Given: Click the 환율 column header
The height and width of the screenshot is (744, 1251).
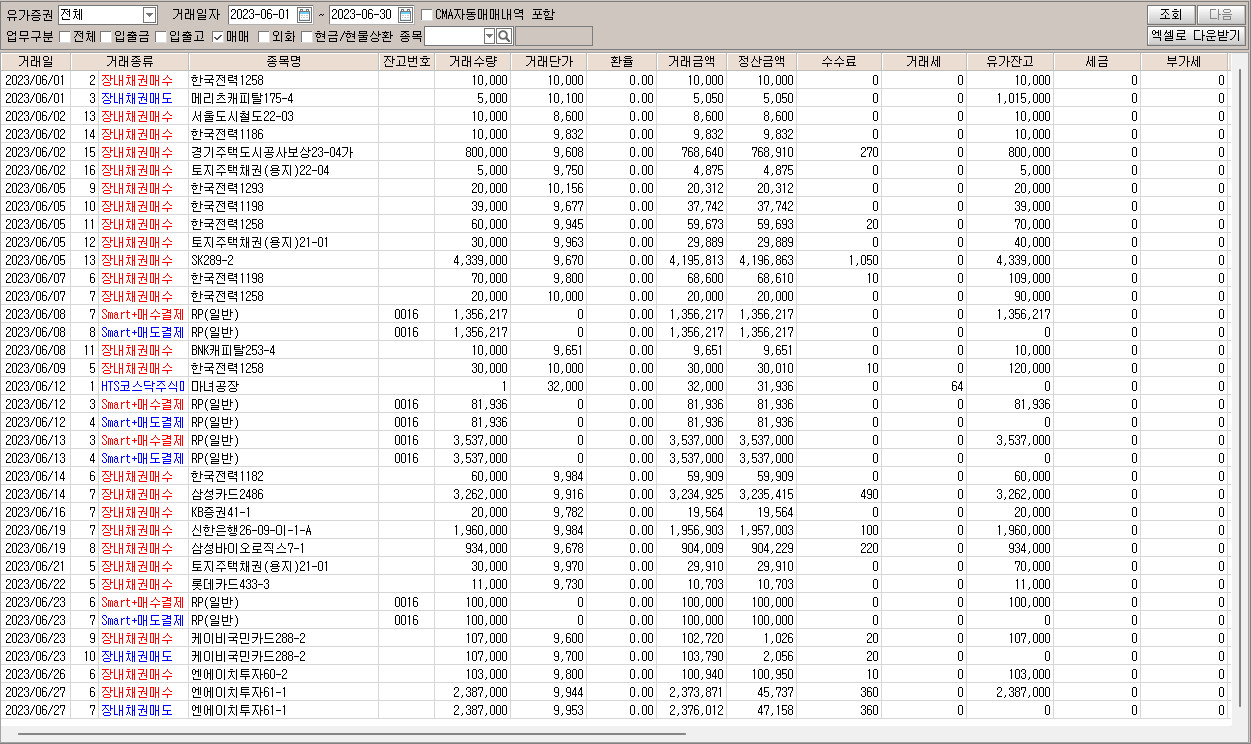Looking at the screenshot, I should (x=622, y=62).
